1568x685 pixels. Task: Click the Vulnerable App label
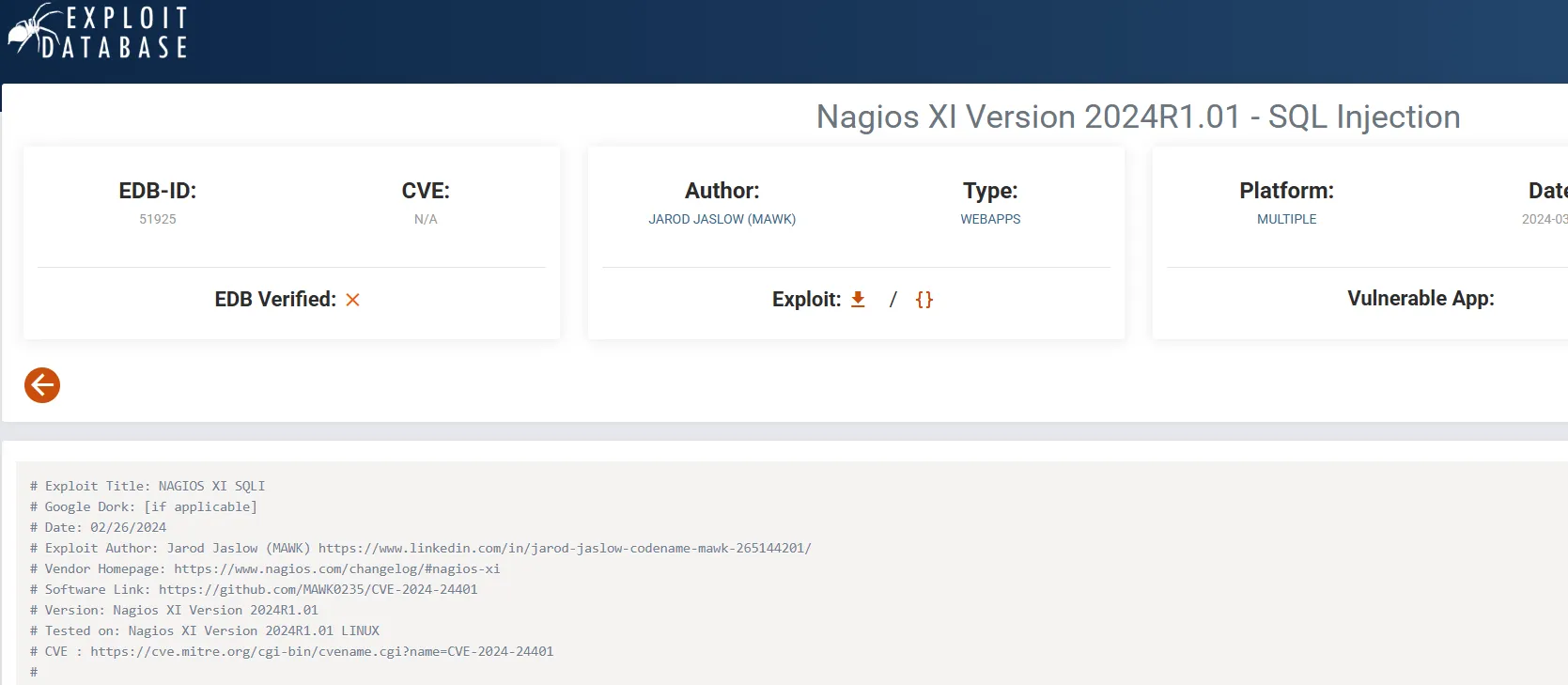(1420, 299)
